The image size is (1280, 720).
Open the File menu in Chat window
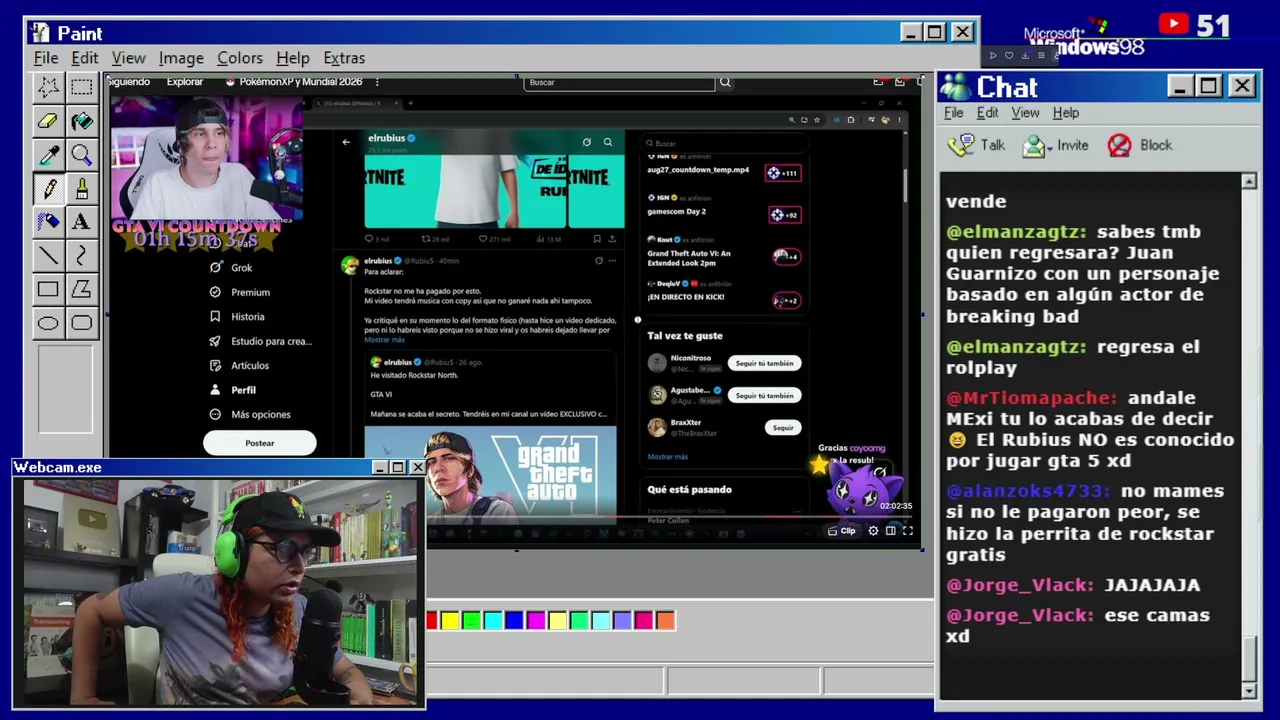(x=953, y=113)
